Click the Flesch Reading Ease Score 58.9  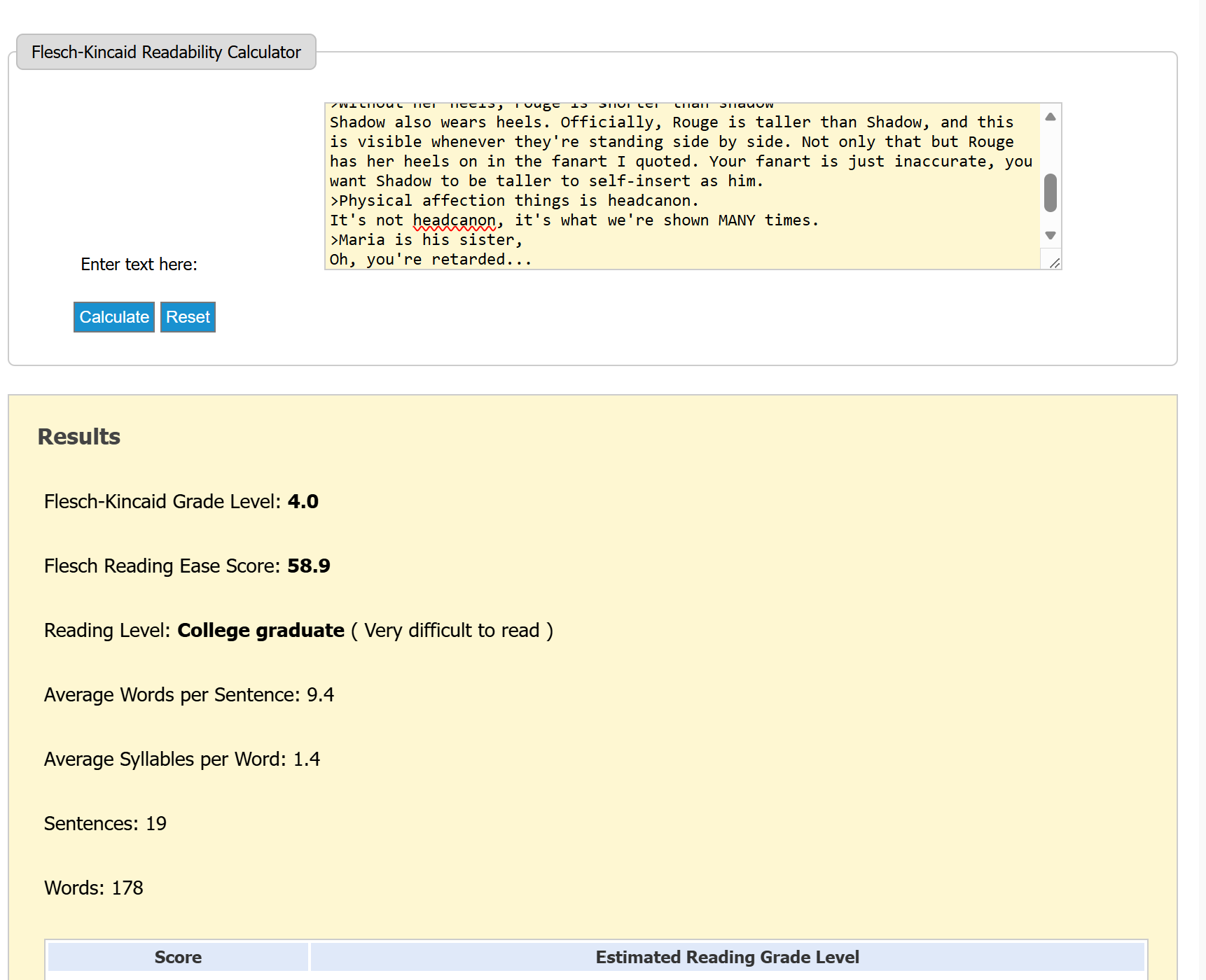point(309,566)
